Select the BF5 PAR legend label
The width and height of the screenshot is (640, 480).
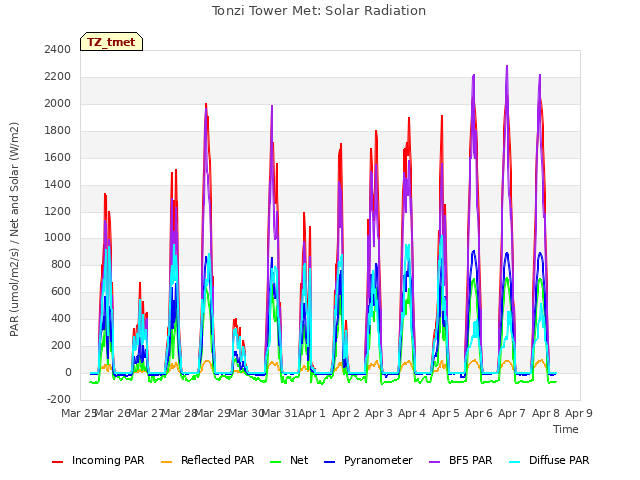[471, 460]
